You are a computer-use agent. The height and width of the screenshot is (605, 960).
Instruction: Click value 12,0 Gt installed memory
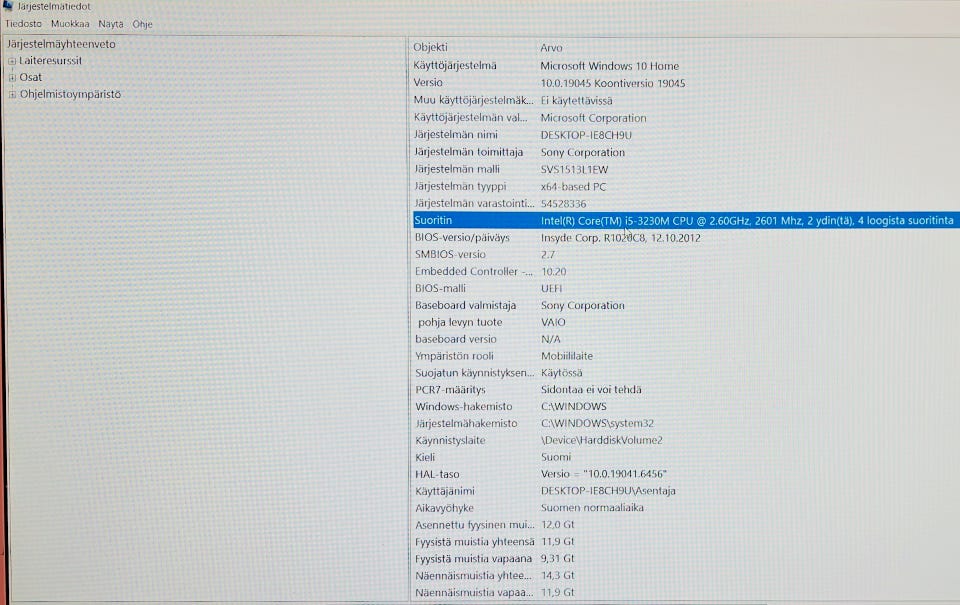tap(558, 525)
